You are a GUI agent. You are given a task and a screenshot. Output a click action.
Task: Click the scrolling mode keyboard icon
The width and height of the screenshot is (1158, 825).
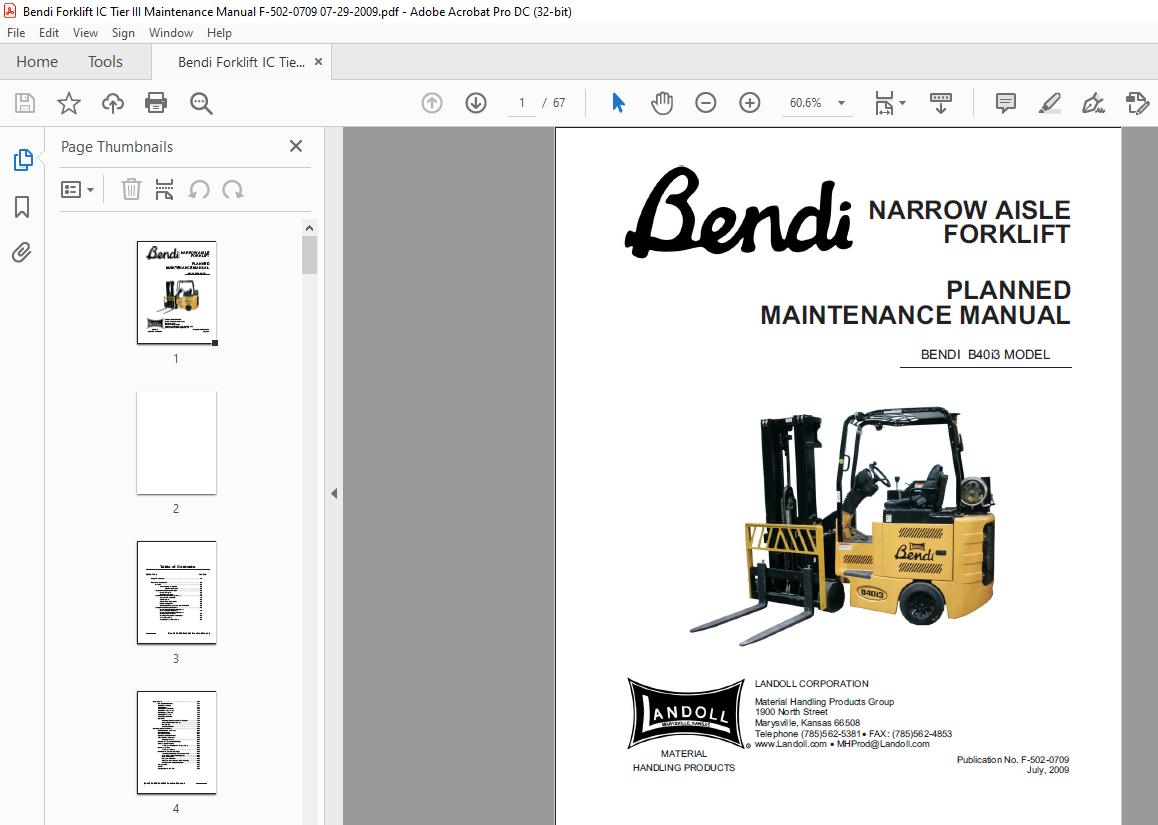coord(940,103)
